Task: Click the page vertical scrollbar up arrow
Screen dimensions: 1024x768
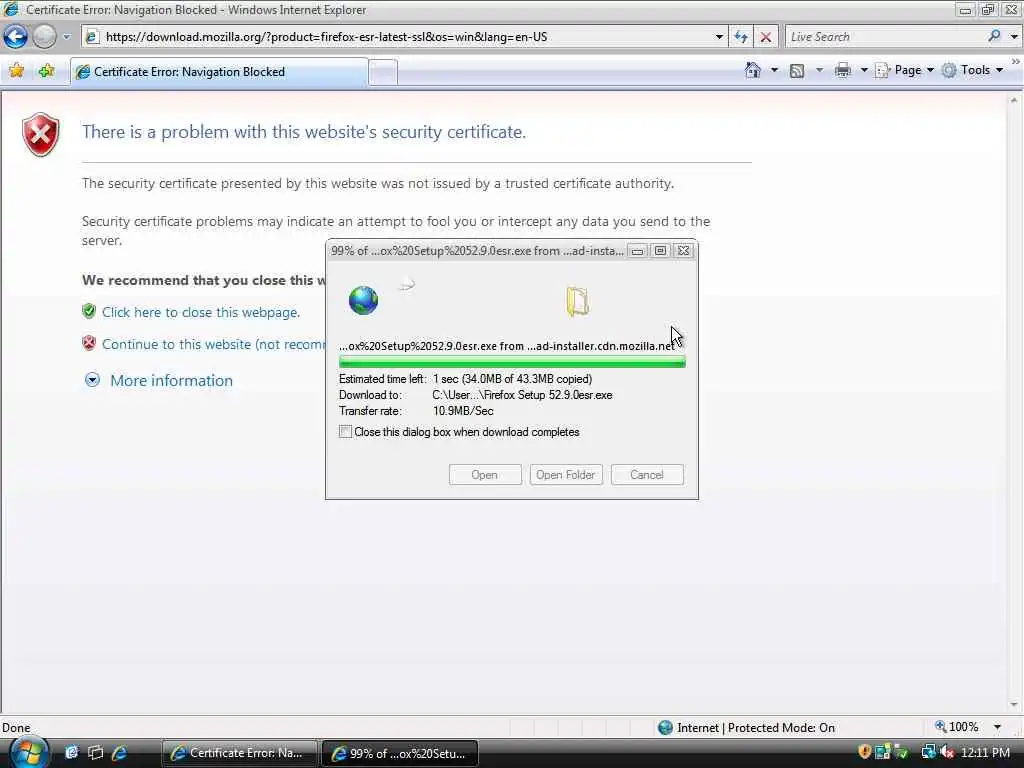Action: 1014,101
